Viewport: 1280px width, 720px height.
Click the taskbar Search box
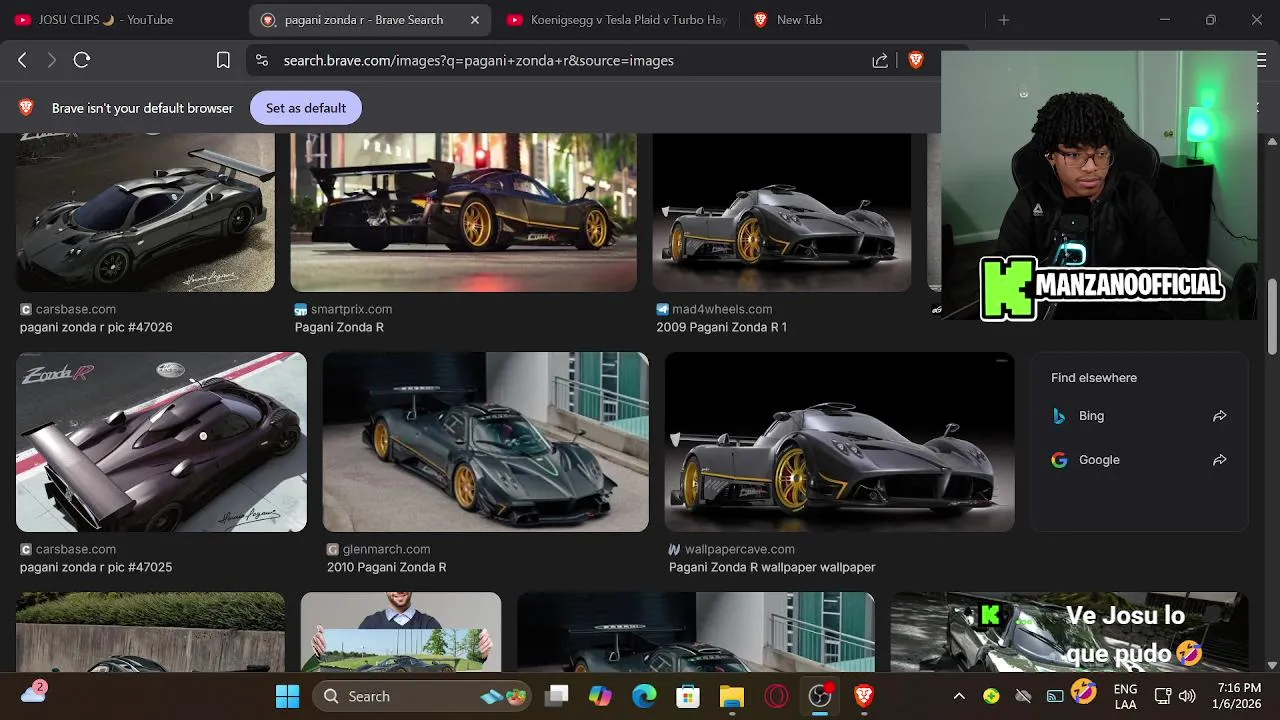[422, 696]
